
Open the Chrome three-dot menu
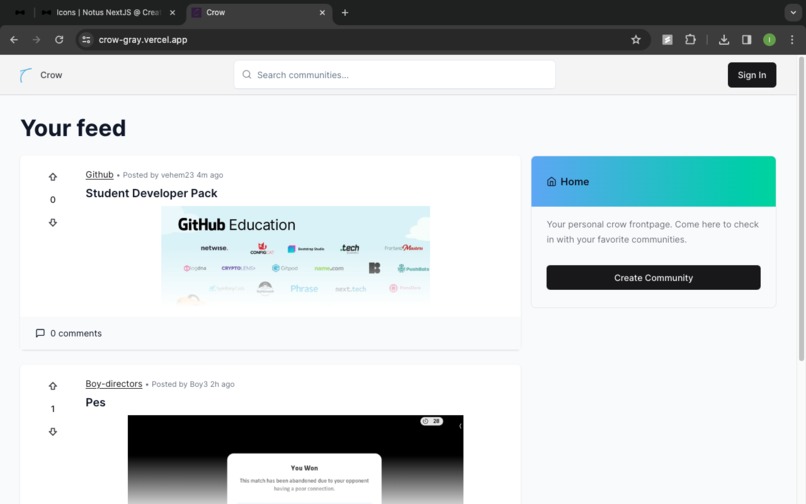point(792,40)
